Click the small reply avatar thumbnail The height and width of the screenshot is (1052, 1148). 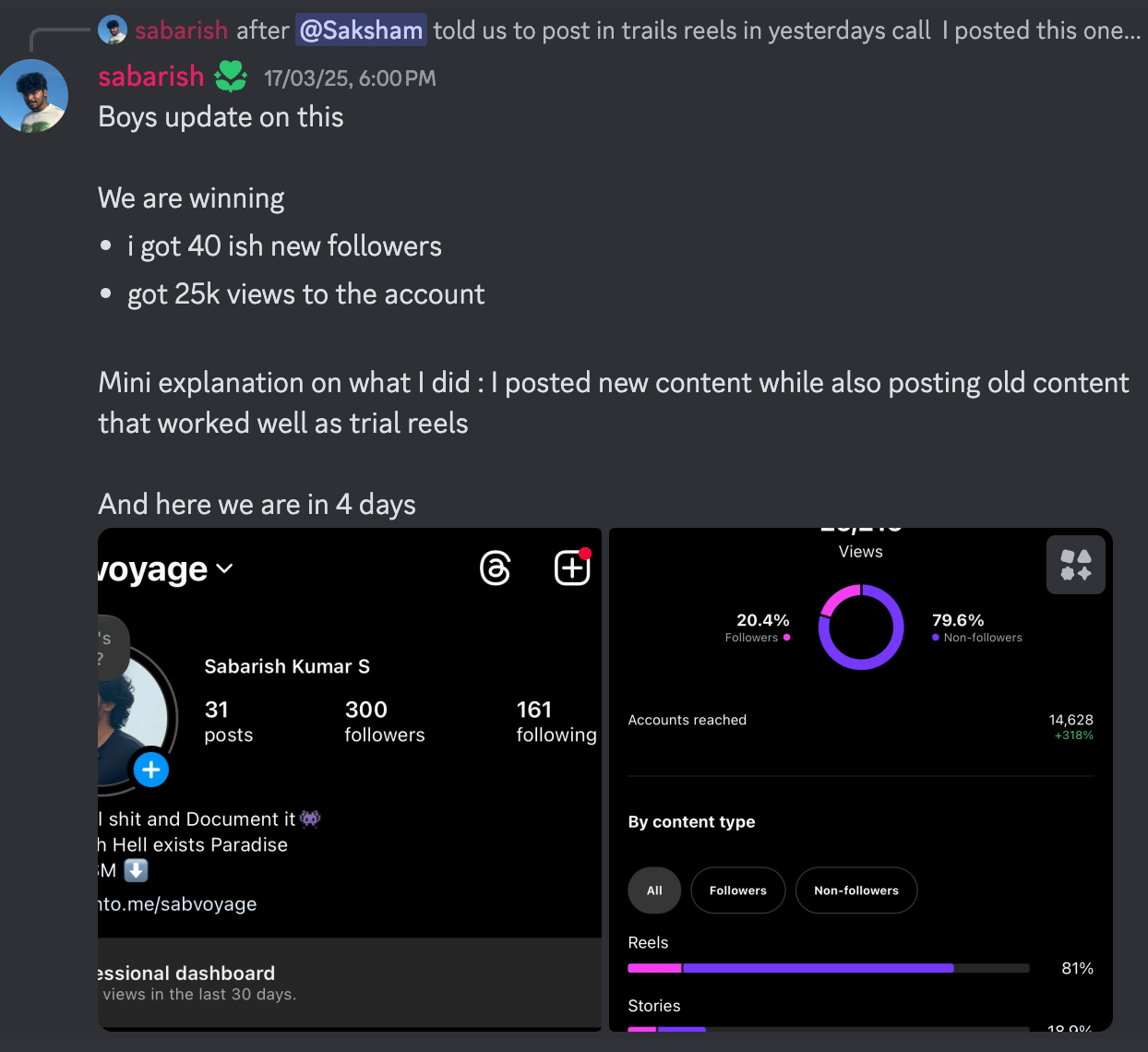(x=113, y=30)
